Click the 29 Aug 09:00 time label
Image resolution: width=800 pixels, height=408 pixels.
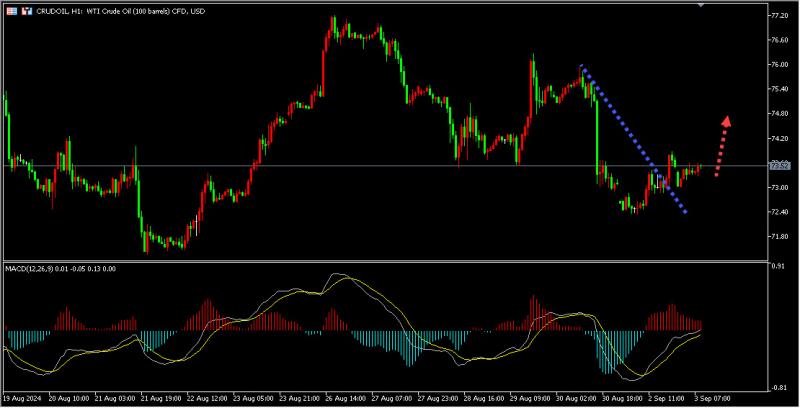(530, 398)
